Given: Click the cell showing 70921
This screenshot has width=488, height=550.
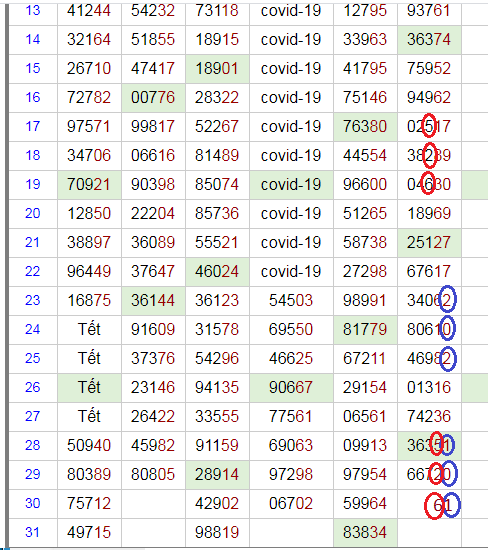Looking at the screenshot, I should [89, 185].
